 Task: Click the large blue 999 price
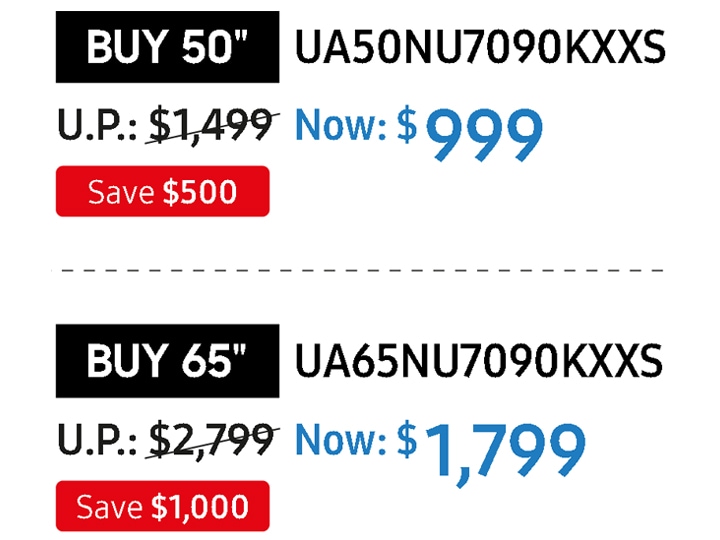point(484,135)
